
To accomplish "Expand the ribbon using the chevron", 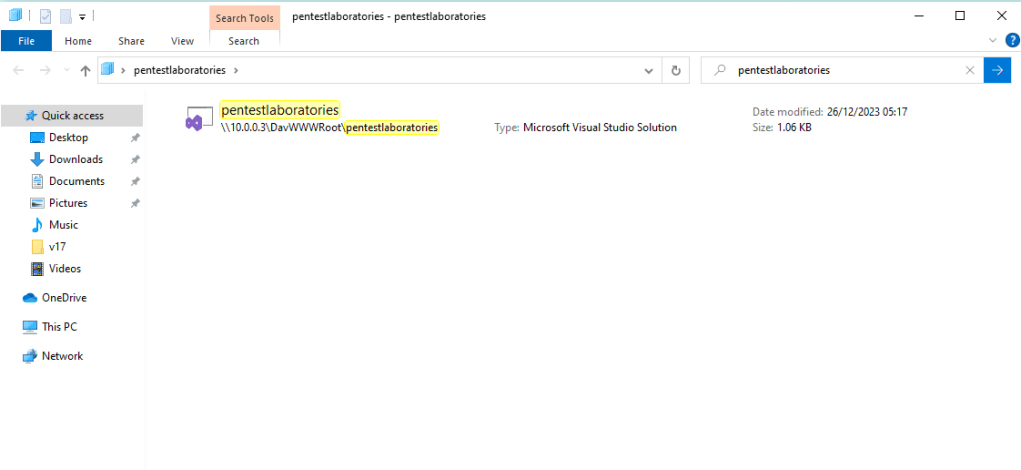I will (x=993, y=41).
